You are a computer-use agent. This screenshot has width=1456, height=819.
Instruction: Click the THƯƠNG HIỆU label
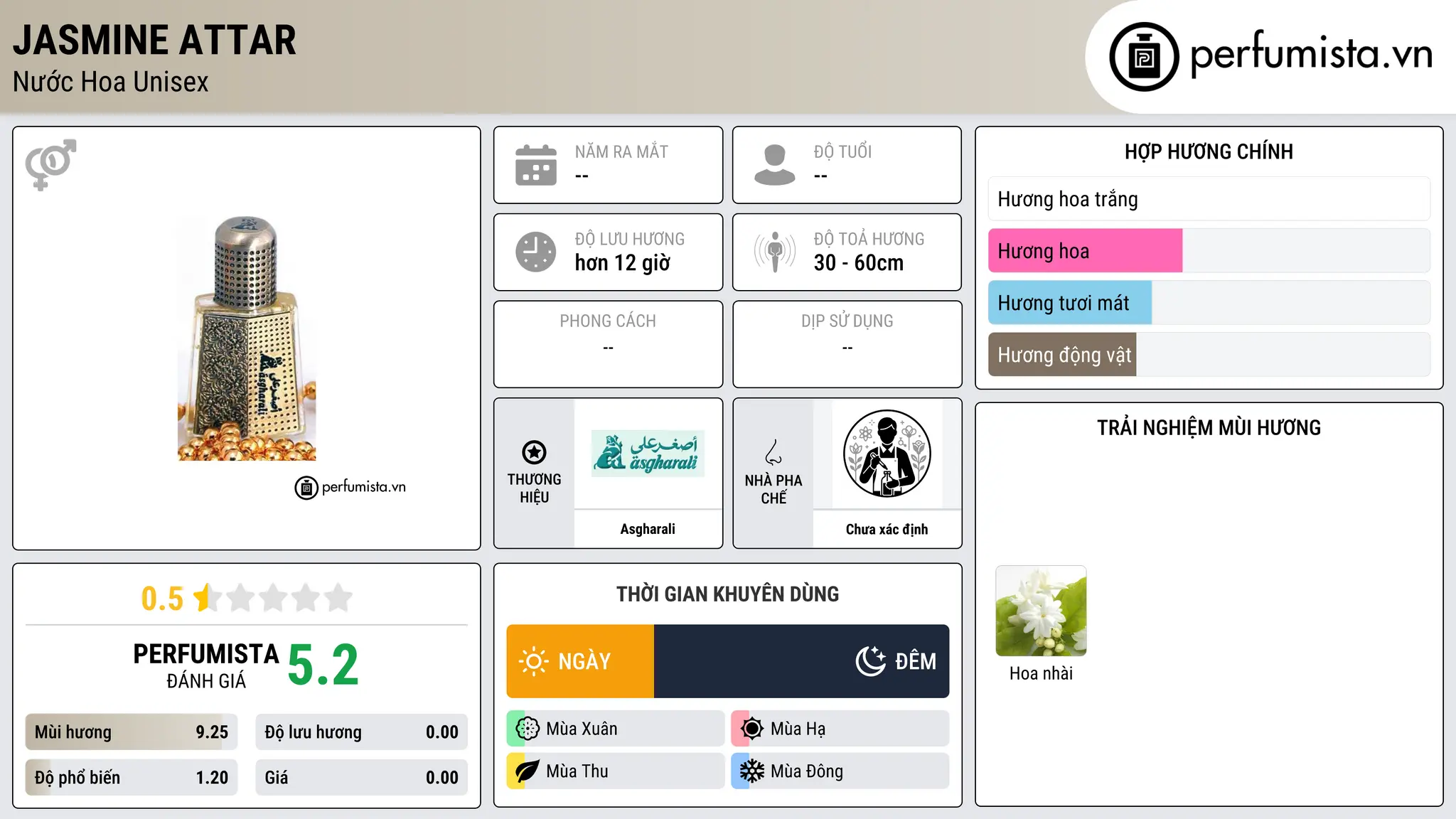[x=534, y=488]
